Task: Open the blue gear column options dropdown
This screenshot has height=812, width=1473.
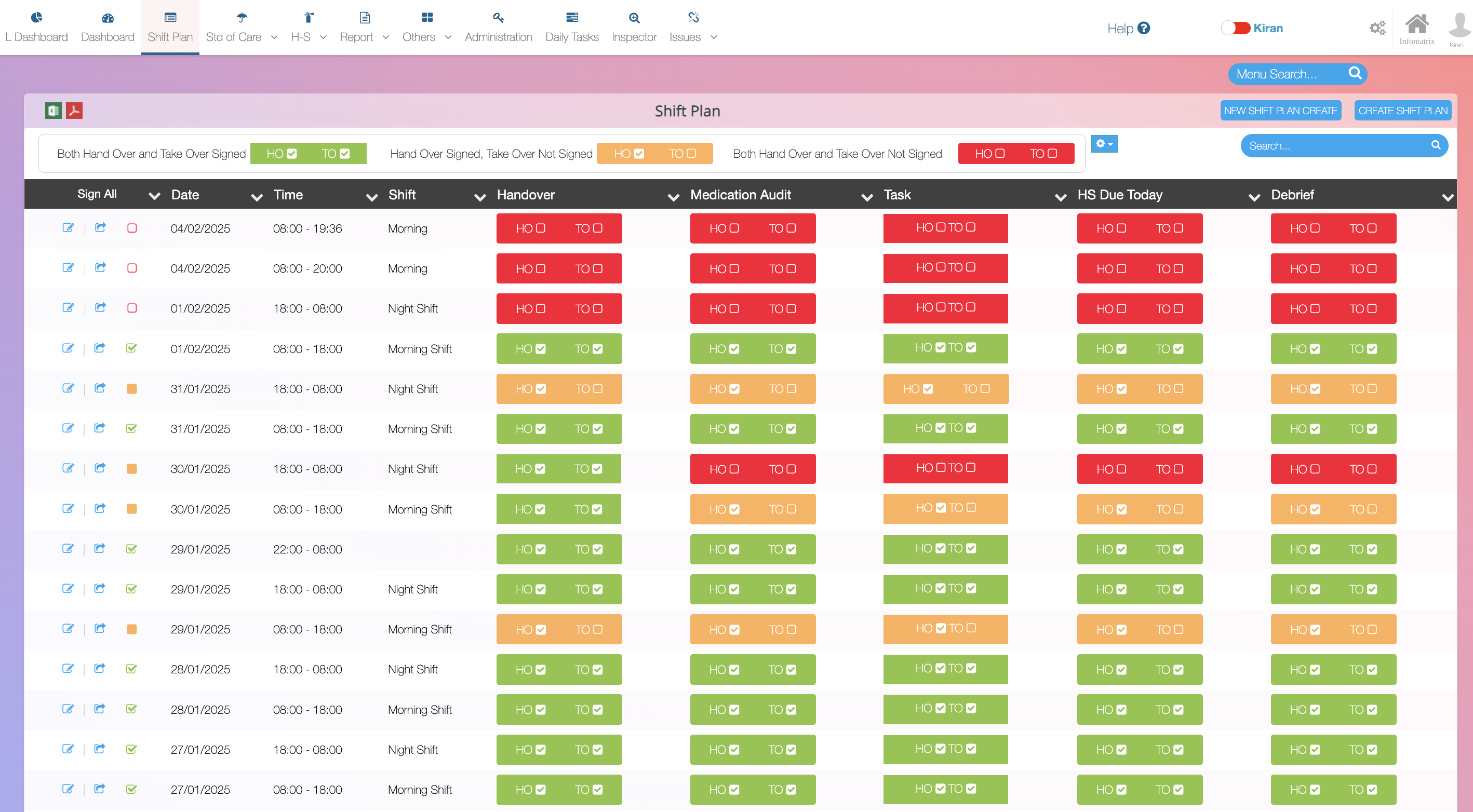Action: [x=1104, y=144]
